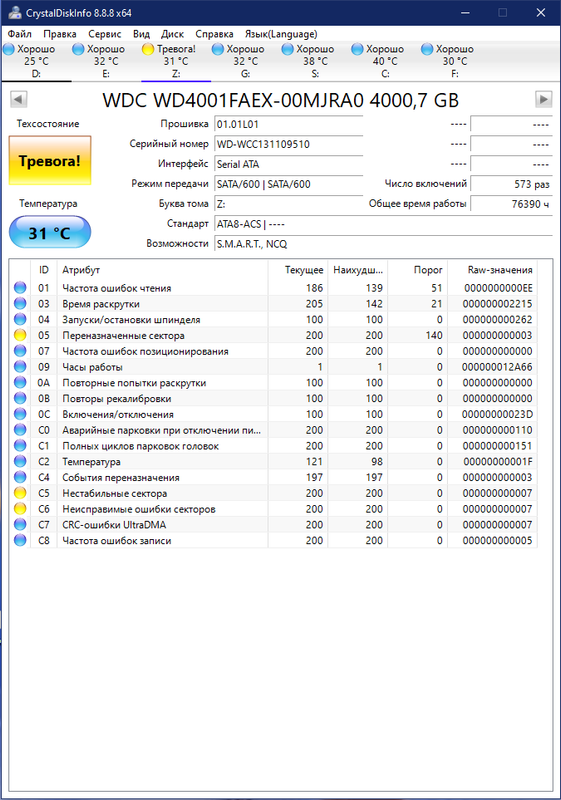Image resolution: width=561 pixels, height=800 pixels.
Task: Click status icon of attribute C0 row
Action: point(20,430)
